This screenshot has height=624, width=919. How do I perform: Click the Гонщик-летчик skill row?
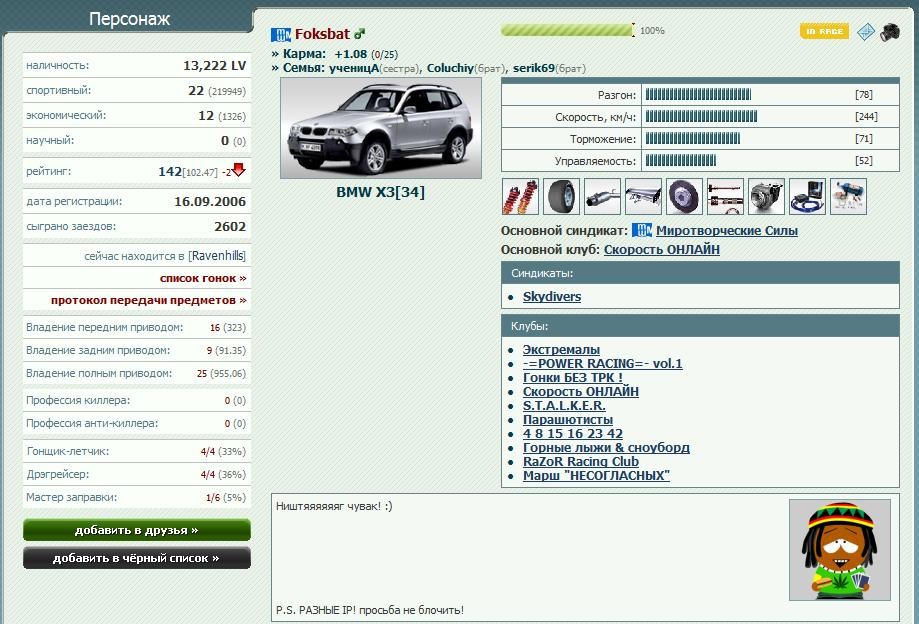137,451
